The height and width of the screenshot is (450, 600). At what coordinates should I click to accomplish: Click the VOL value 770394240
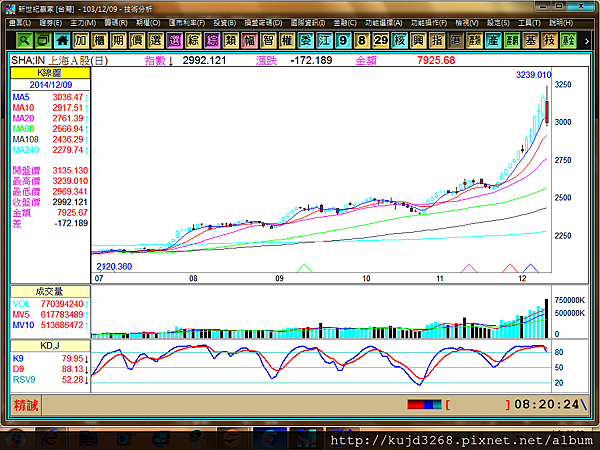coord(62,304)
